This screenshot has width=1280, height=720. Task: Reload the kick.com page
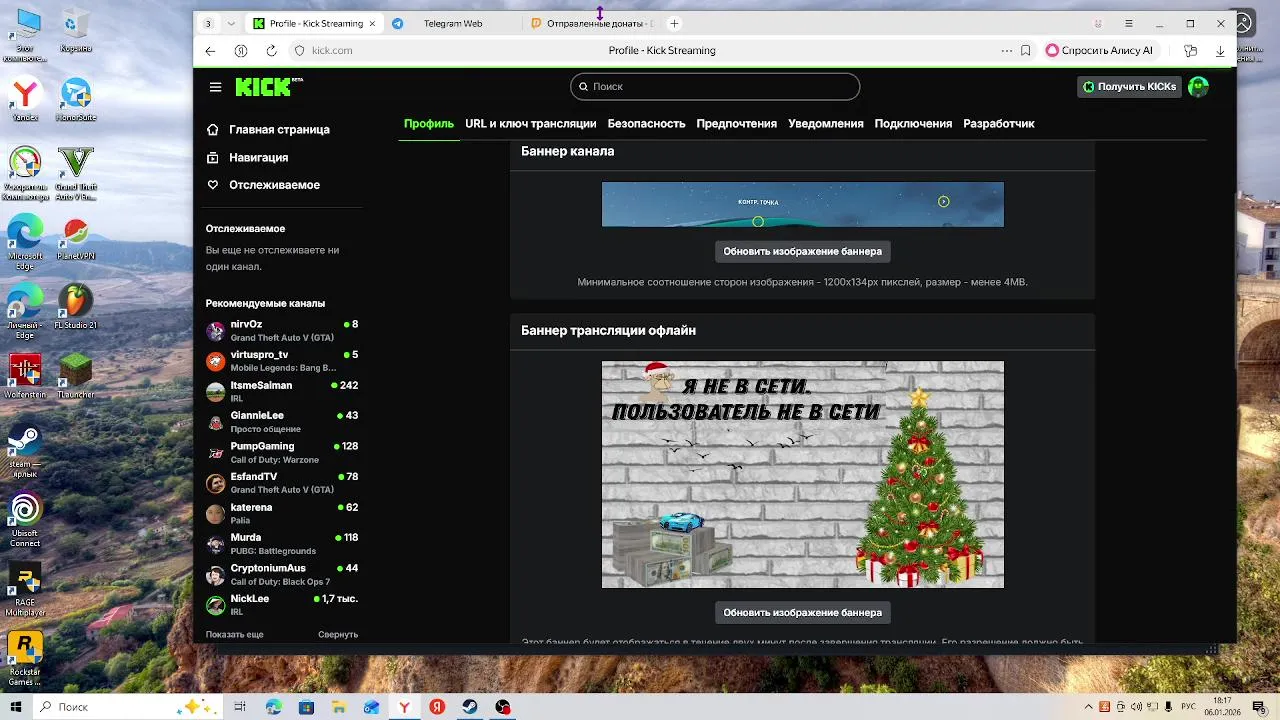pyautogui.click(x=271, y=50)
